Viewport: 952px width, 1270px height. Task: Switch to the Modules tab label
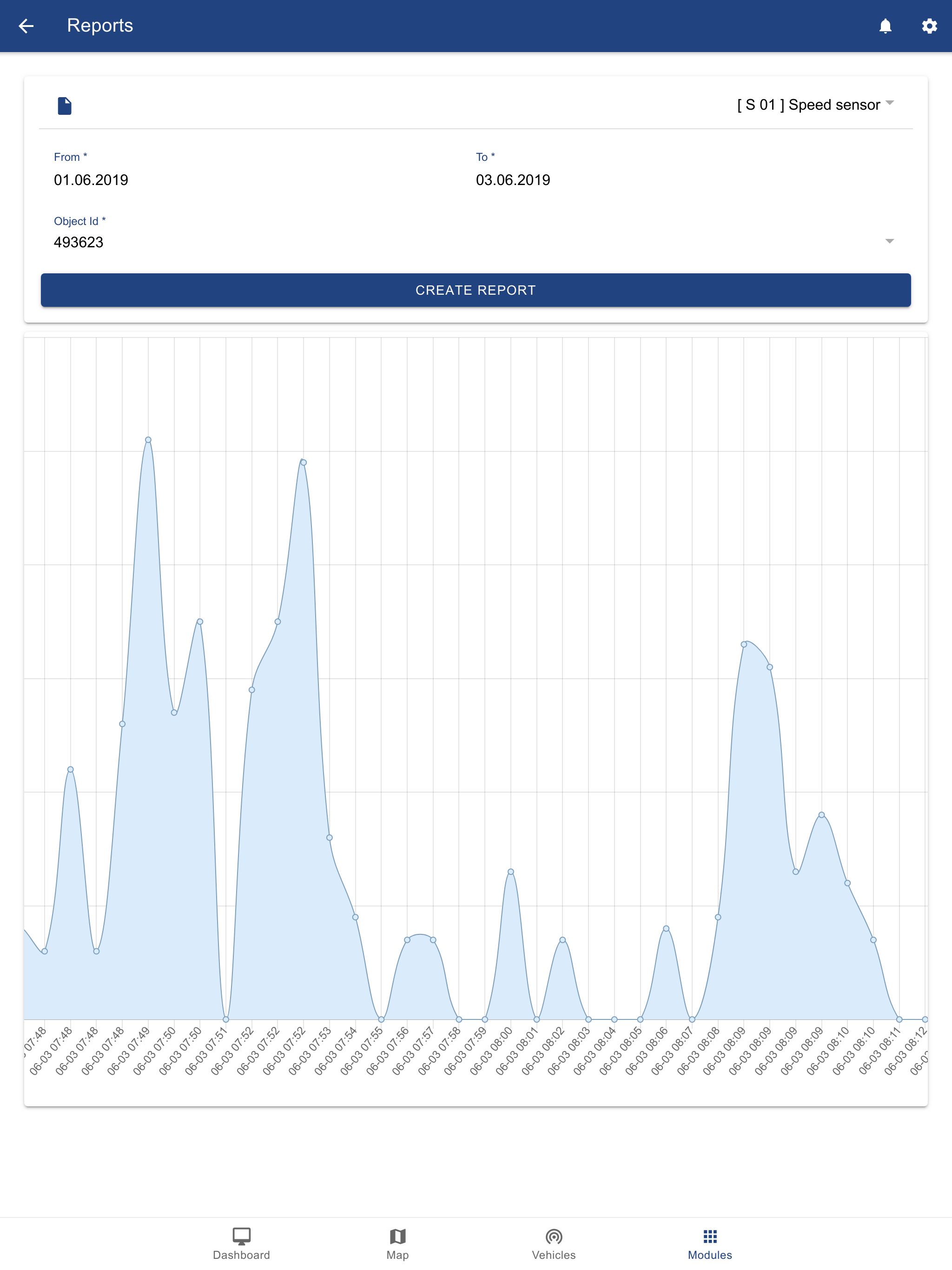click(710, 1255)
